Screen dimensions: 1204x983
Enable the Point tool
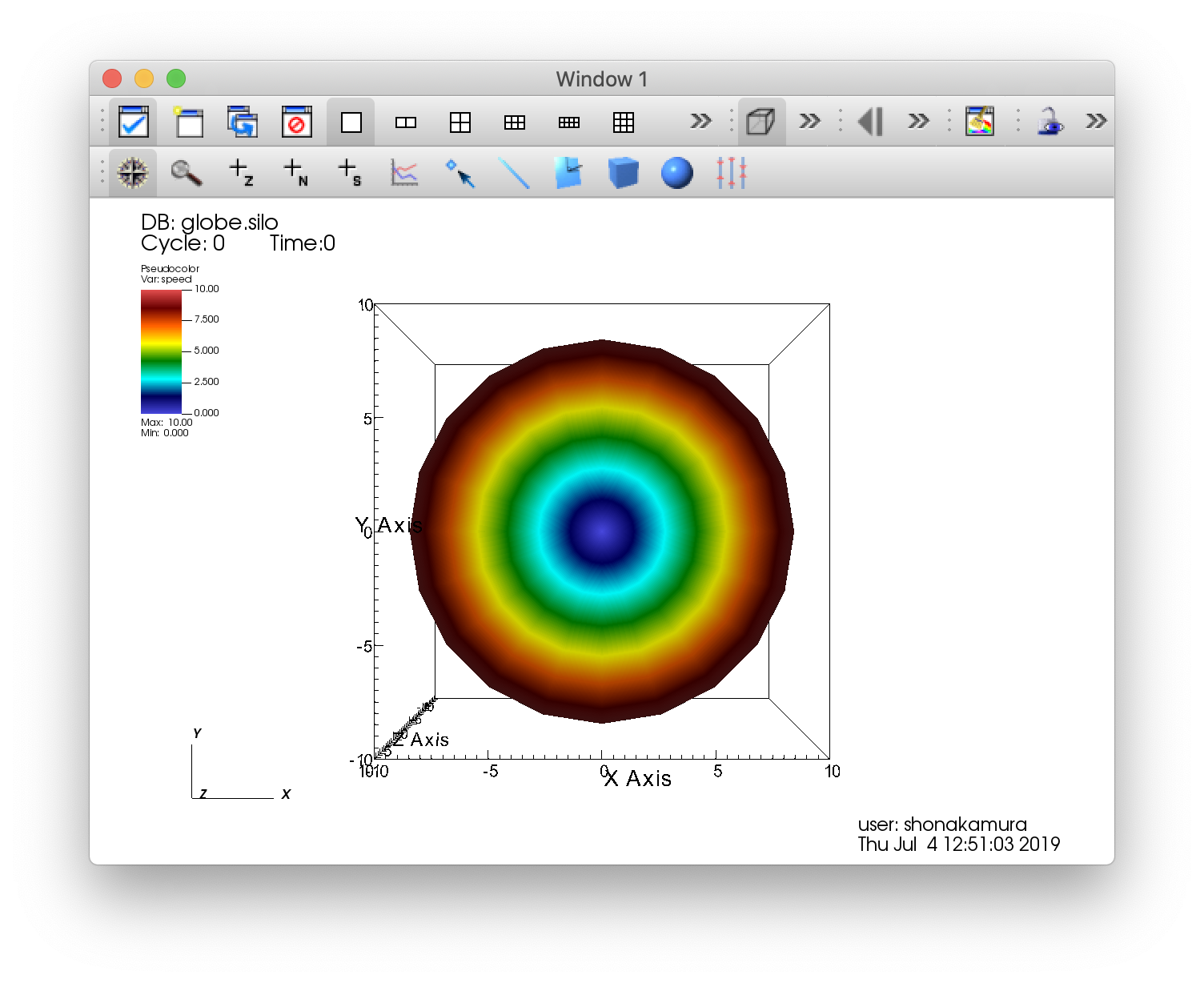460,173
